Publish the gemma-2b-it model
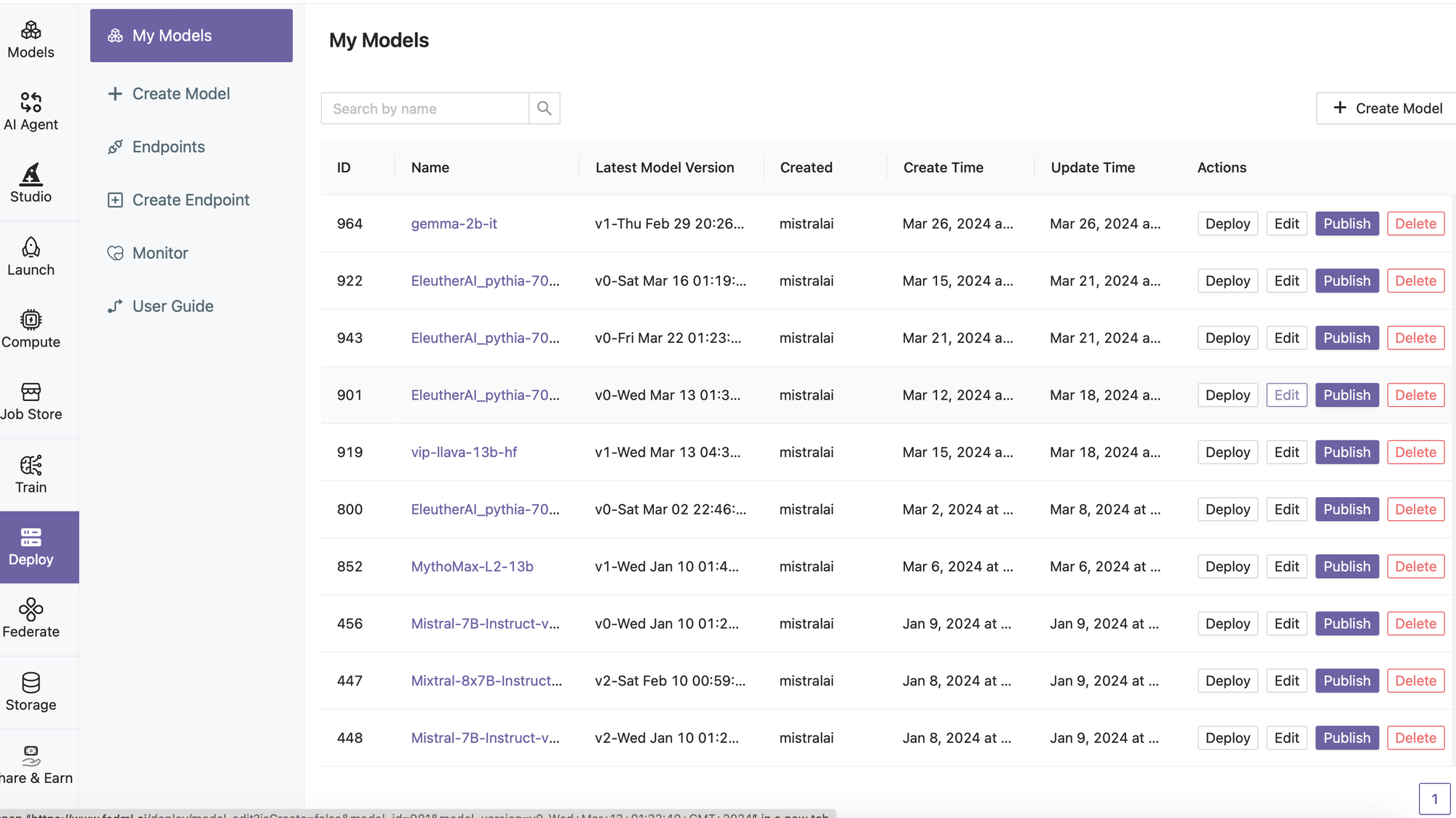 [x=1346, y=223]
